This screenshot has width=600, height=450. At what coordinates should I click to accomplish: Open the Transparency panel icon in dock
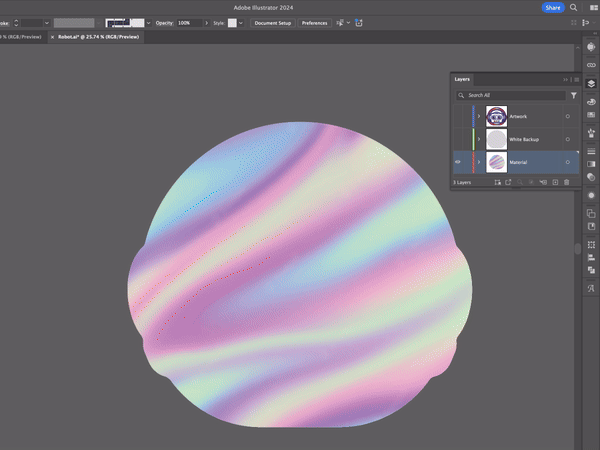tap(591, 177)
